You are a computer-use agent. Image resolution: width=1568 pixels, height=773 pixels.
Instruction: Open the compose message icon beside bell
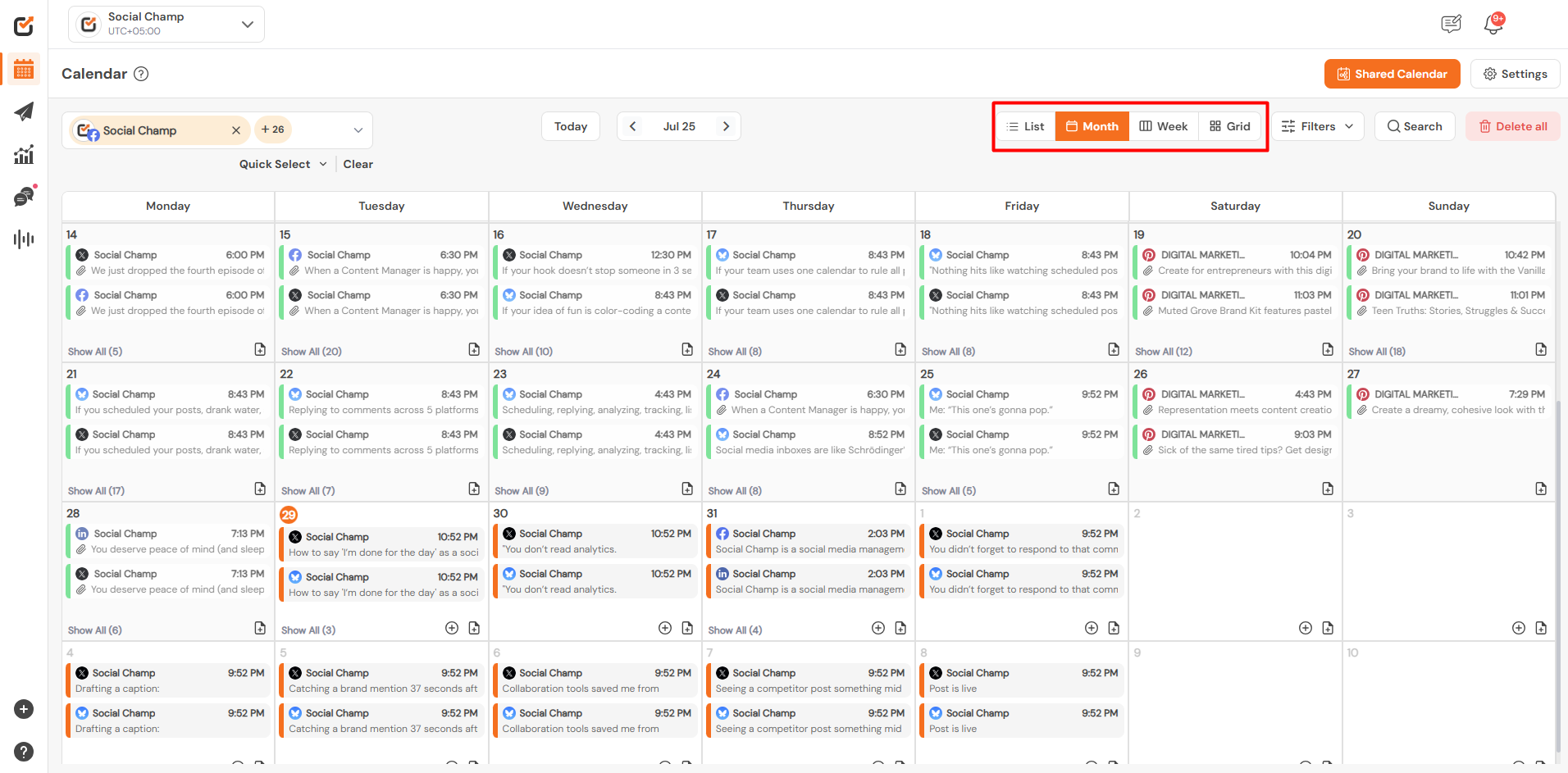coord(1451,25)
